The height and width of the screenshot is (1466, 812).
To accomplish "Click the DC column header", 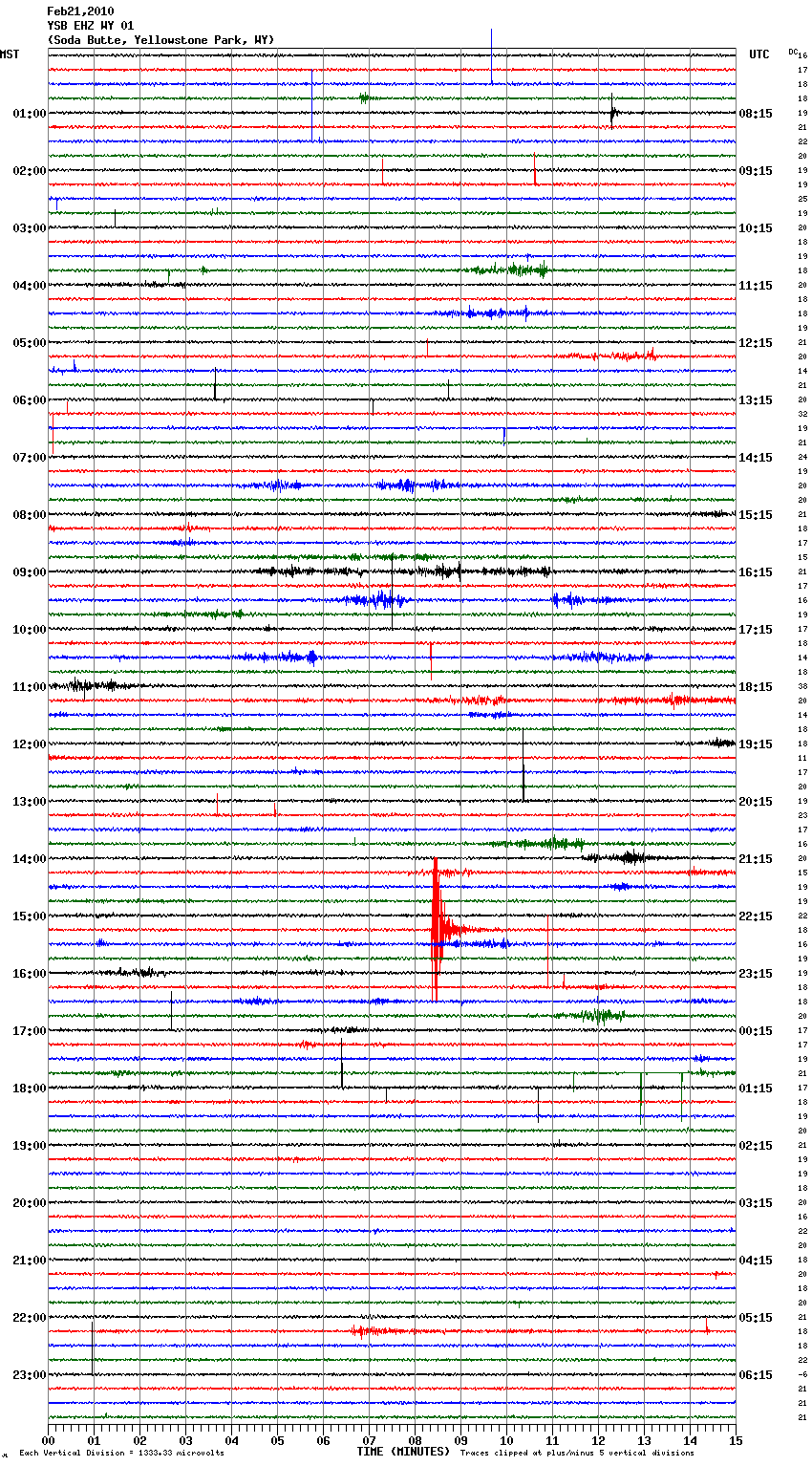I will coord(793,52).
